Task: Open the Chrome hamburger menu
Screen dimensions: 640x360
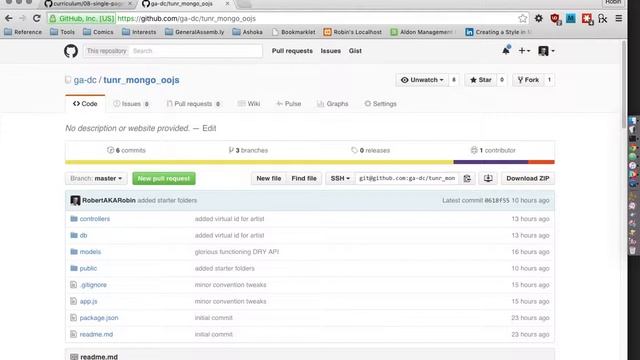Action: point(619,18)
